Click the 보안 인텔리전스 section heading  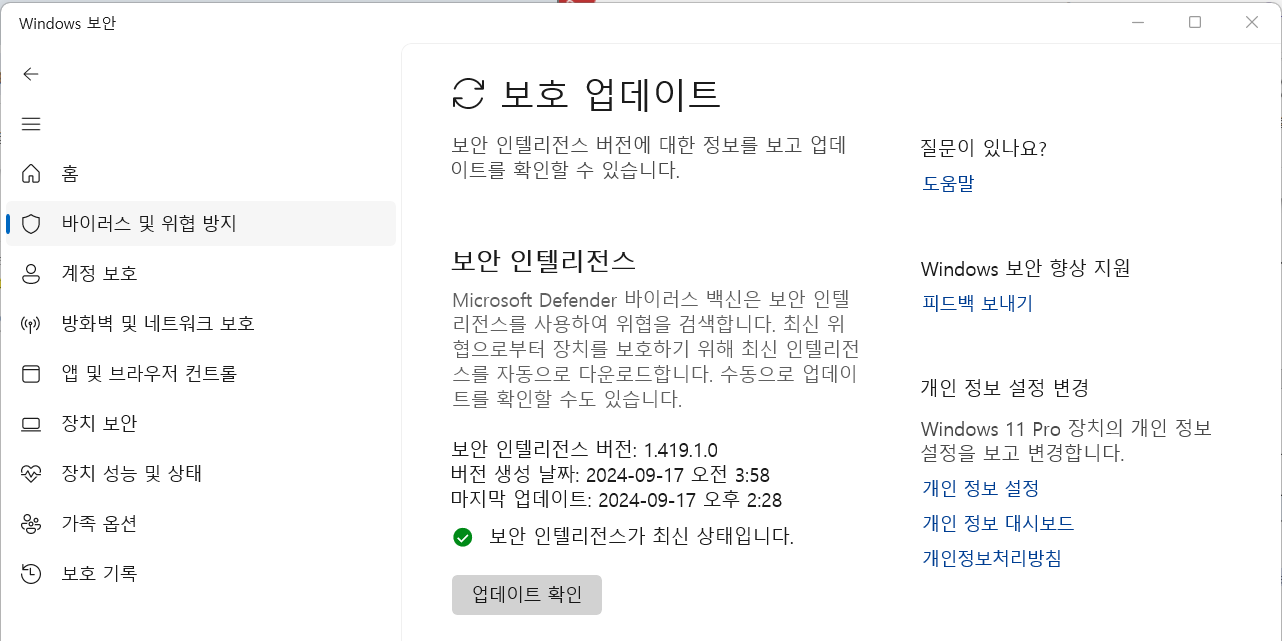544,261
